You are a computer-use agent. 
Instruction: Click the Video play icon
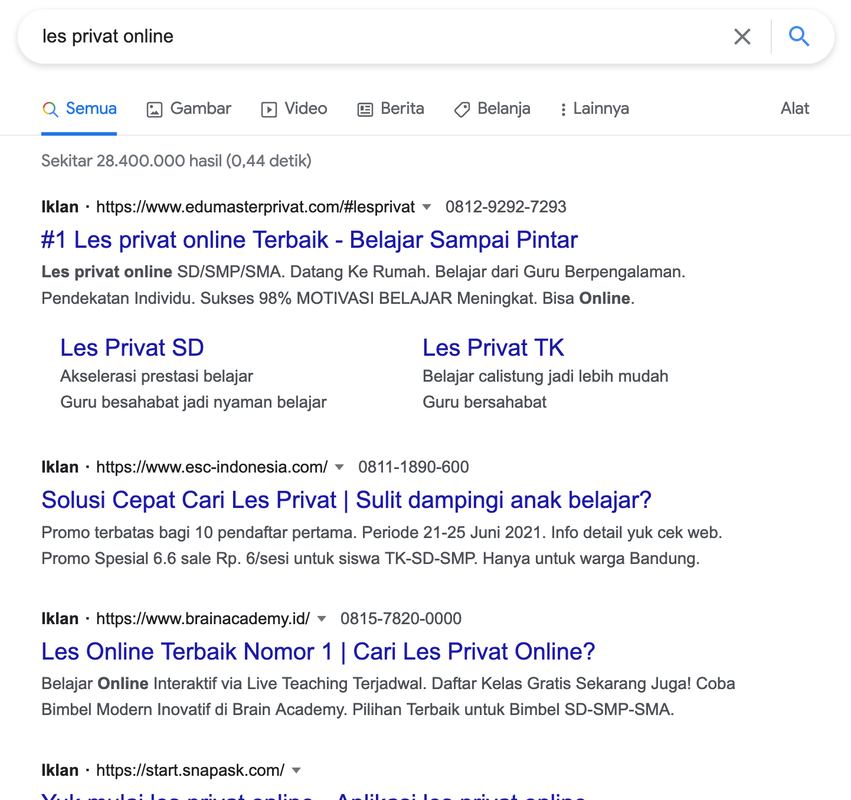pyautogui.click(x=269, y=110)
